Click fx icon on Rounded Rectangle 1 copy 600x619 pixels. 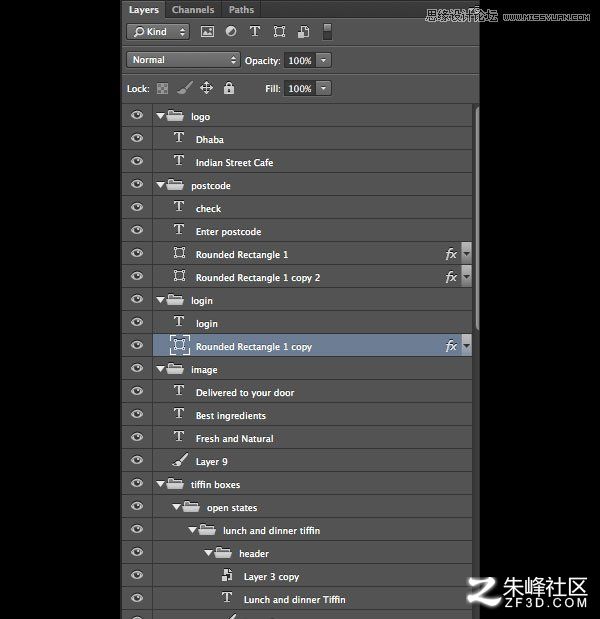pos(451,346)
